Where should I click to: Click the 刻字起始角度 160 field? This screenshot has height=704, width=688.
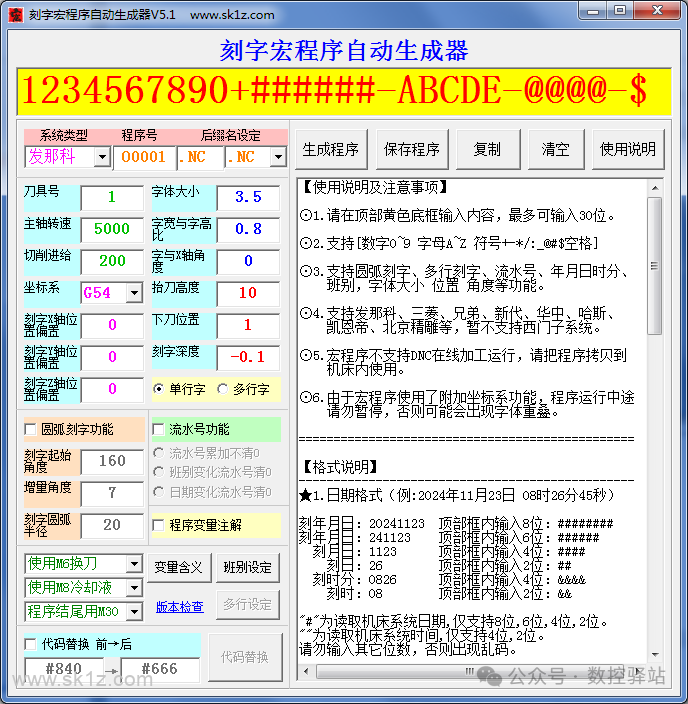click(112, 462)
